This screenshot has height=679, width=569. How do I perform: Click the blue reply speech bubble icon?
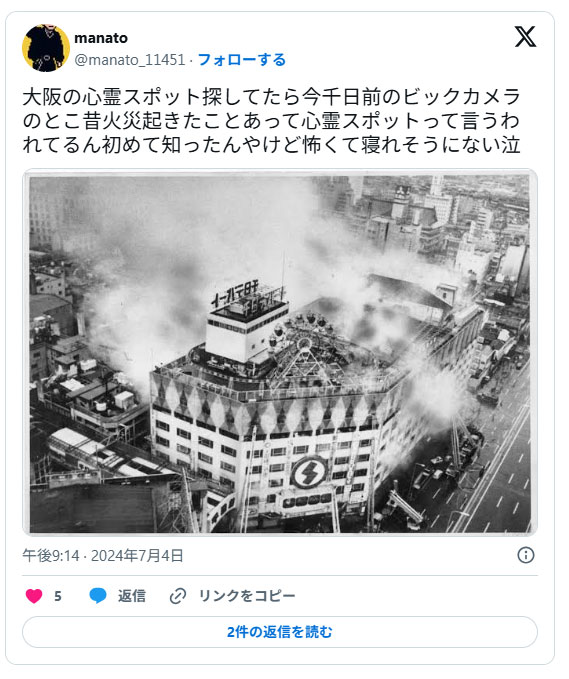[98, 596]
